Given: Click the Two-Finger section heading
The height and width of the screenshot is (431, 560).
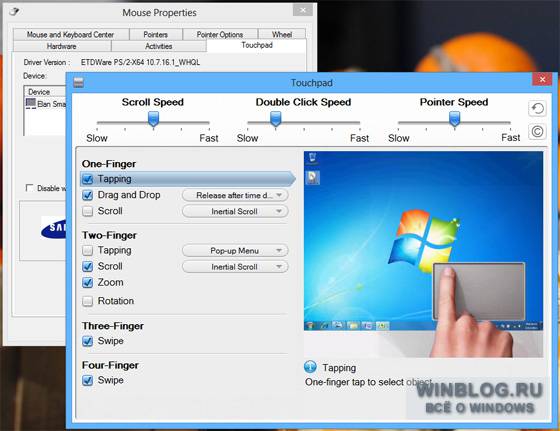Looking at the screenshot, I should tap(109, 235).
